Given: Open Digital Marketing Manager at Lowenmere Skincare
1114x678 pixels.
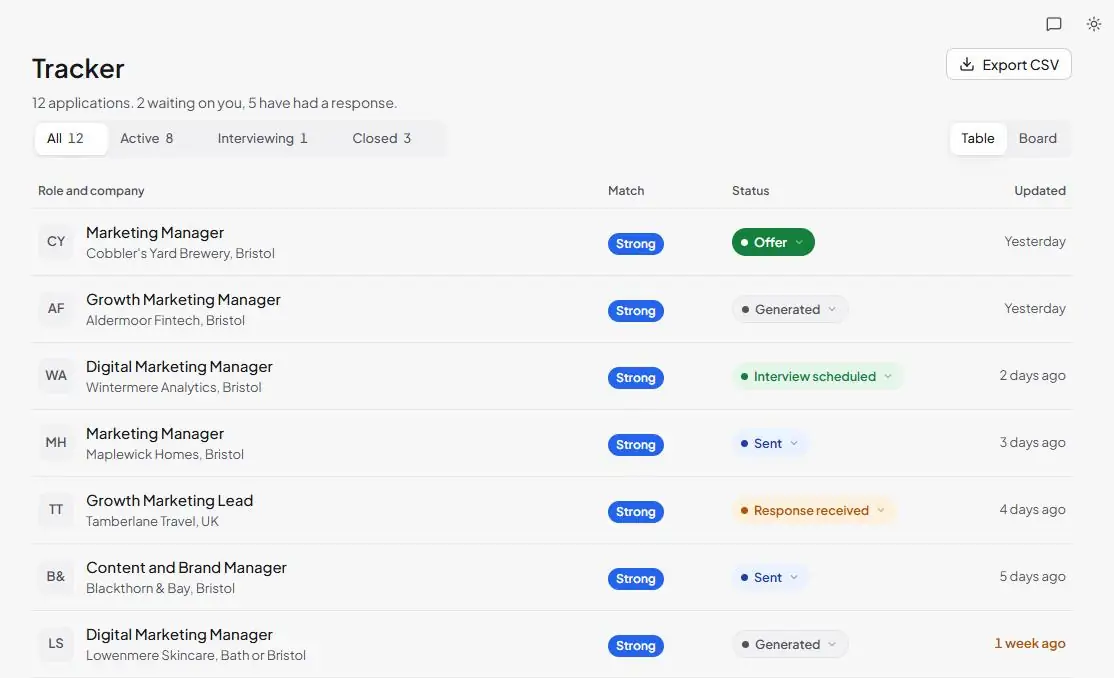Looking at the screenshot, I should 179,635.
